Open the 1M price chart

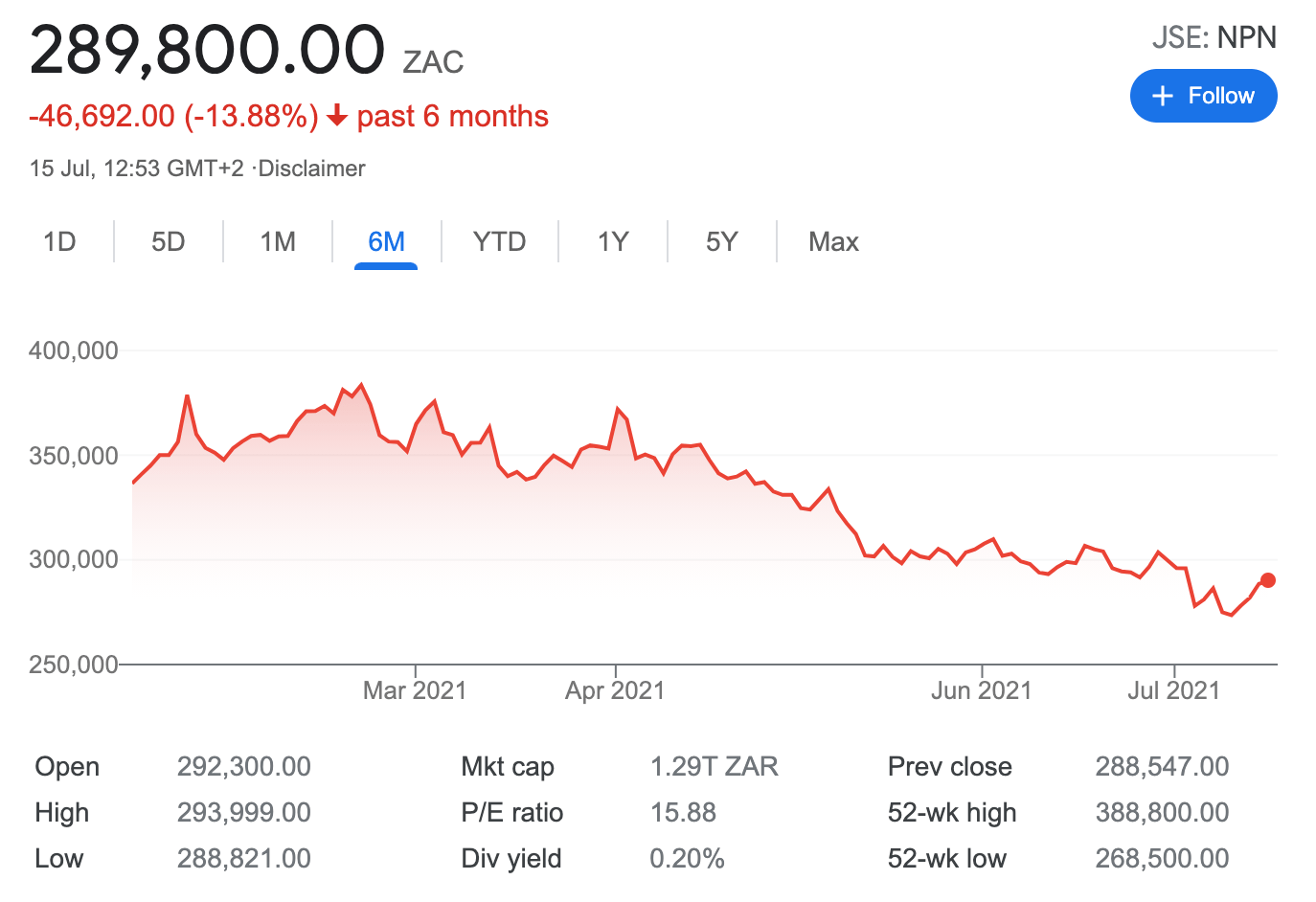278,241
